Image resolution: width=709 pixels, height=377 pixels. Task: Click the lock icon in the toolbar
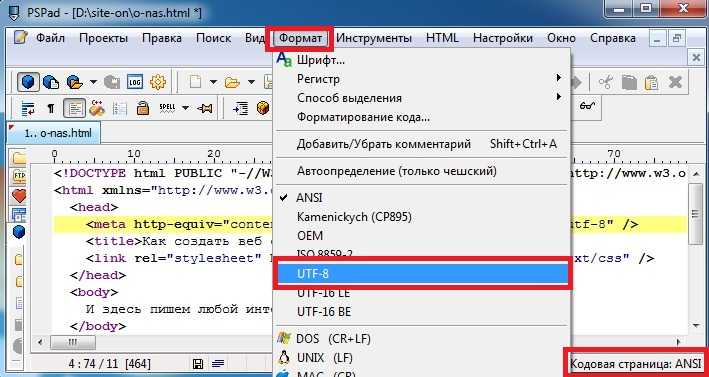[143, 108]
